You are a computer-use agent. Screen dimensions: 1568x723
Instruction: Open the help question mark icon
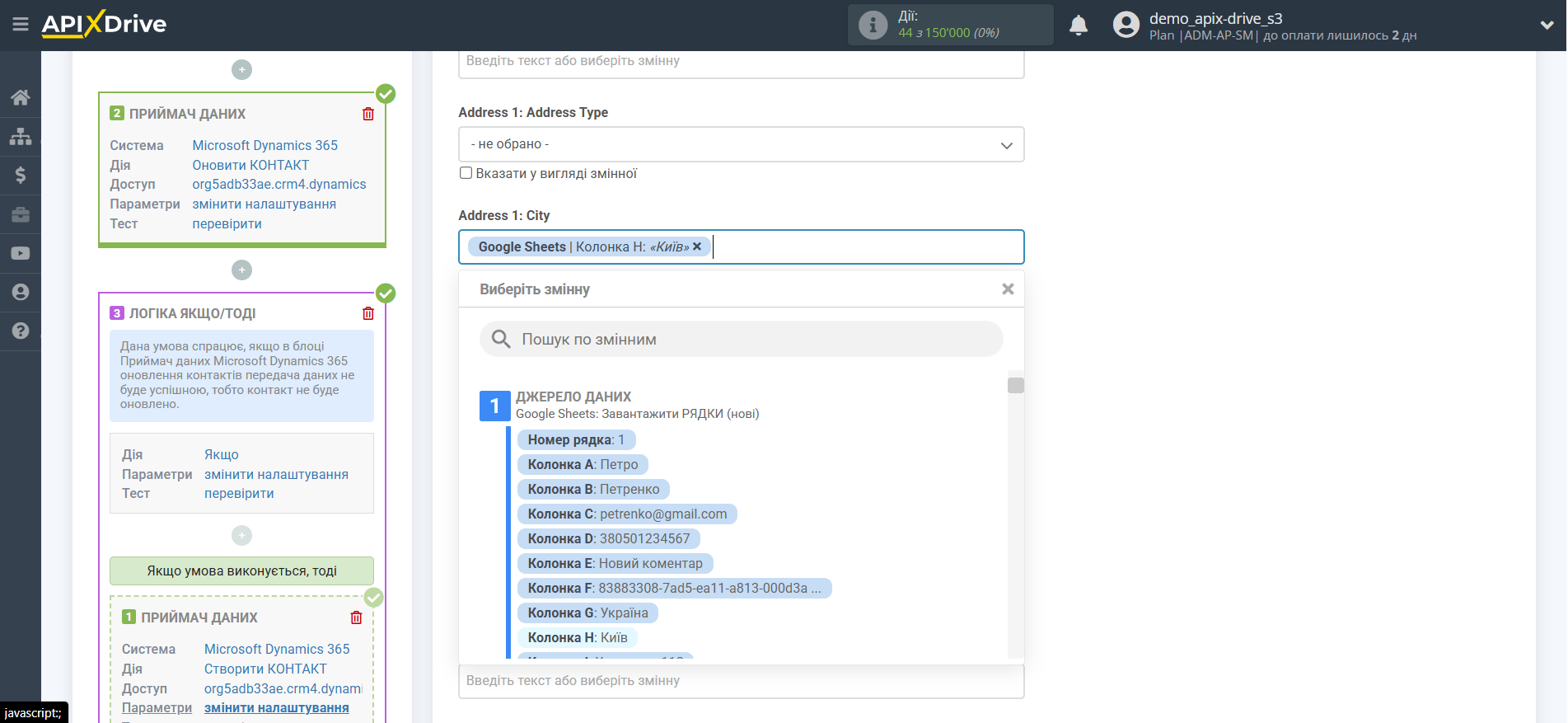pyautogui.click(x=21, y=331)
